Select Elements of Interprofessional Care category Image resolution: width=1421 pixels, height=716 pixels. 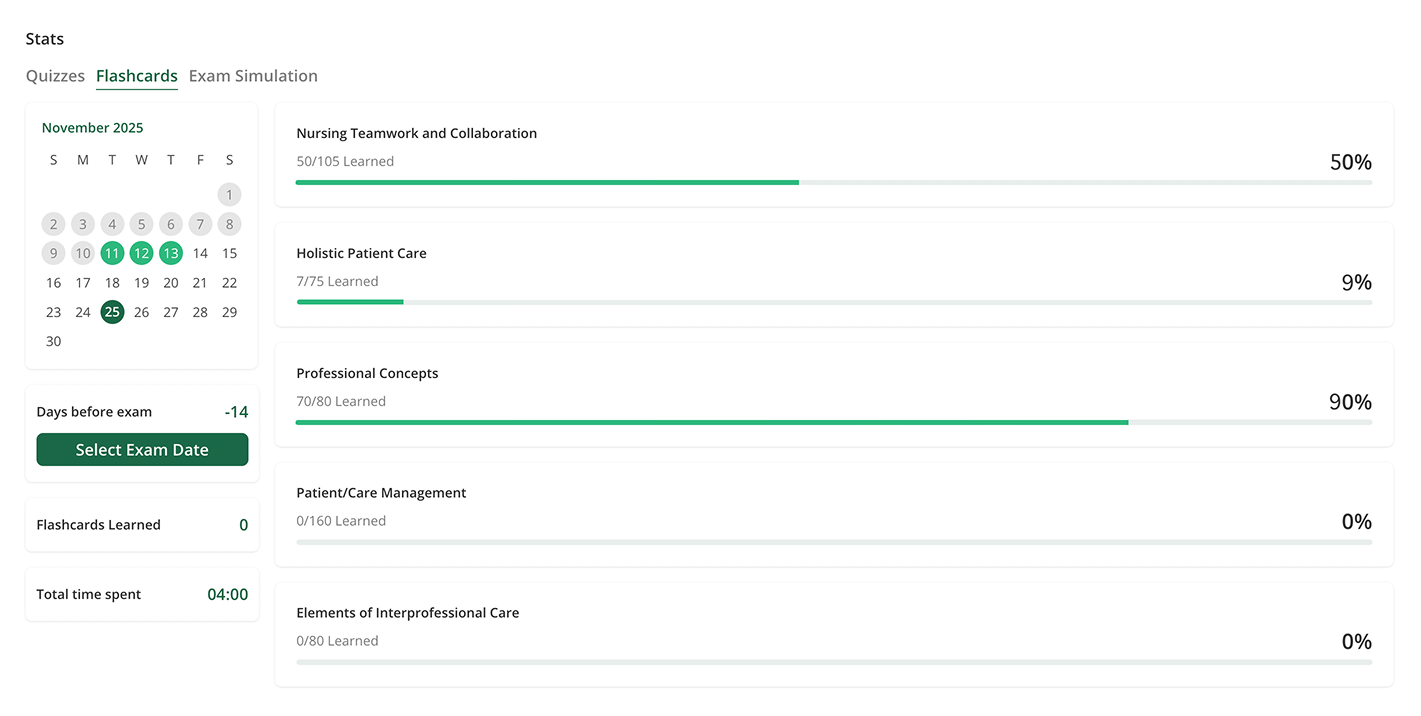pyautogui.click(x=833, y=634)
